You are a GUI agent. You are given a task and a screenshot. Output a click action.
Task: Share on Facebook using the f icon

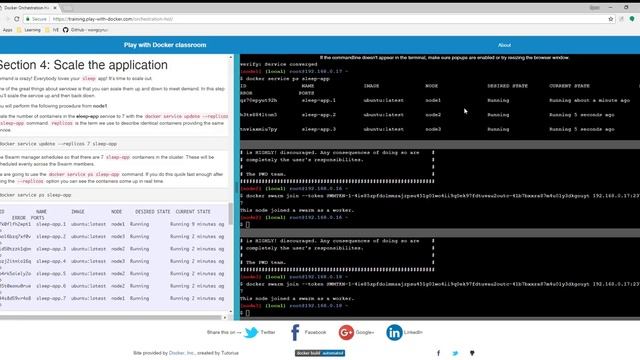click(x=295, y=332)
